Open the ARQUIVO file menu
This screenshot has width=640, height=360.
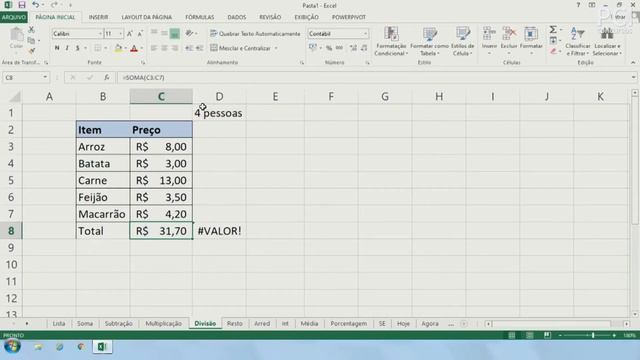(x=13, y=17)
